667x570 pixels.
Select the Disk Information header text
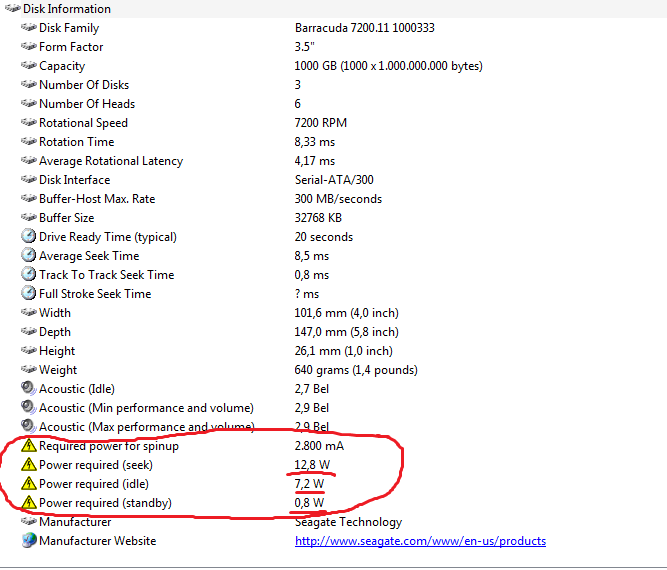(67, 9)
